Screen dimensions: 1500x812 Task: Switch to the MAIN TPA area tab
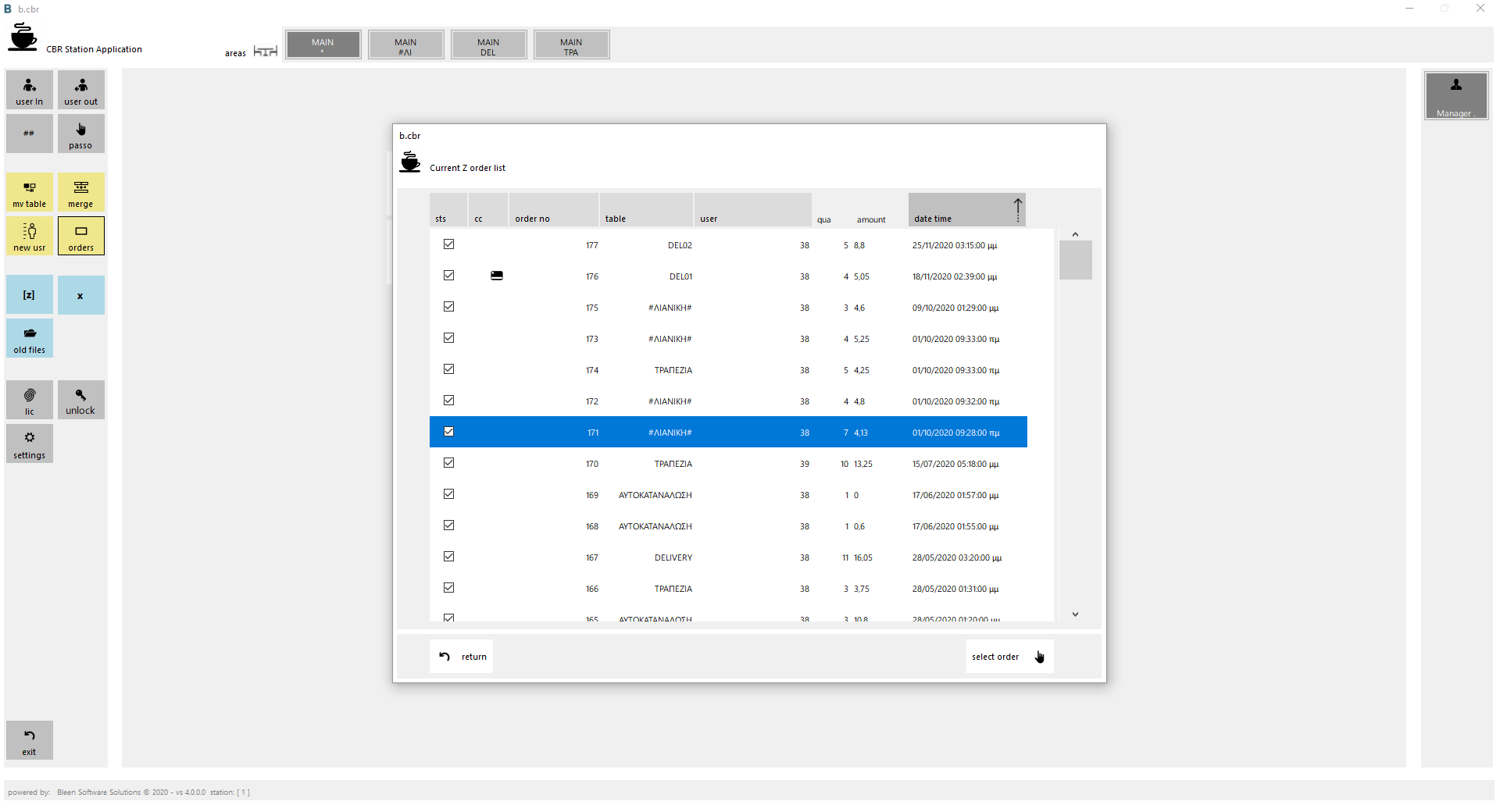point(571,45)
